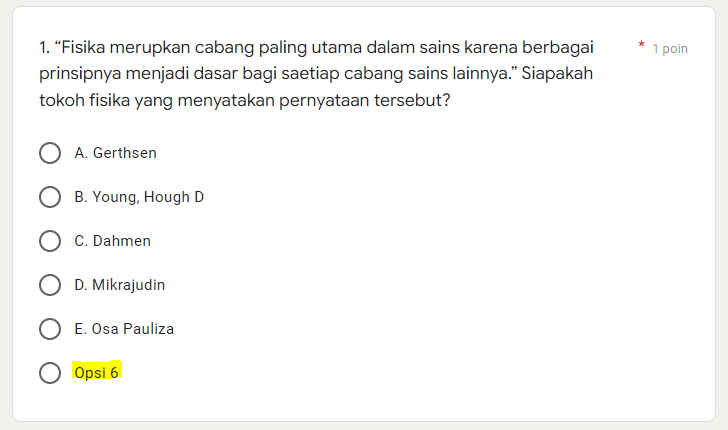Screen dimensions: 728x430
Task: Choose the Opsi 6 radio button
Action: [50, 373]
